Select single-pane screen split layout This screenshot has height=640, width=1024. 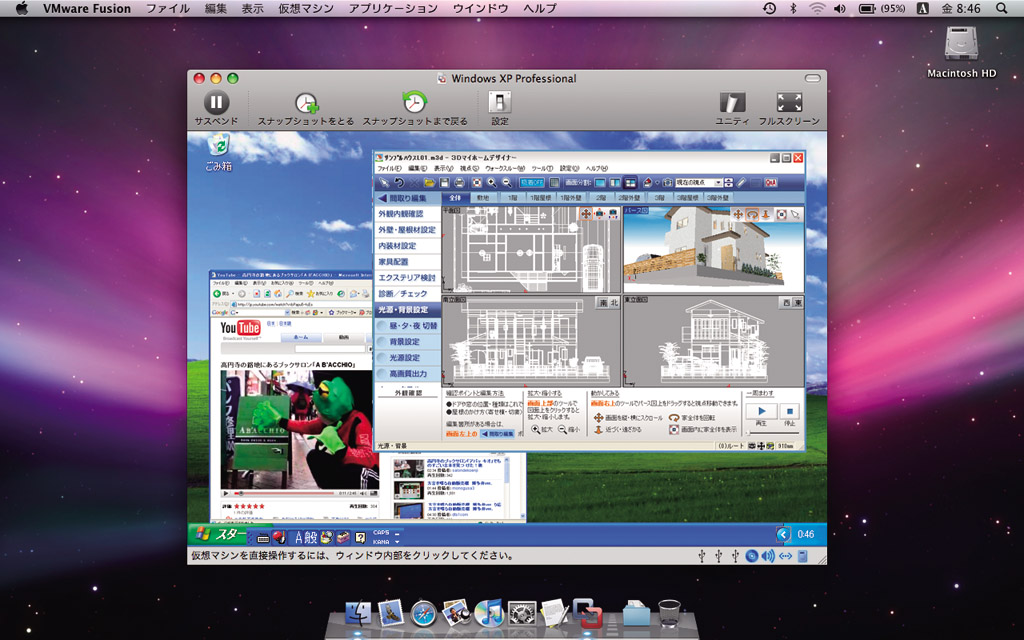(x=600, y=183)
